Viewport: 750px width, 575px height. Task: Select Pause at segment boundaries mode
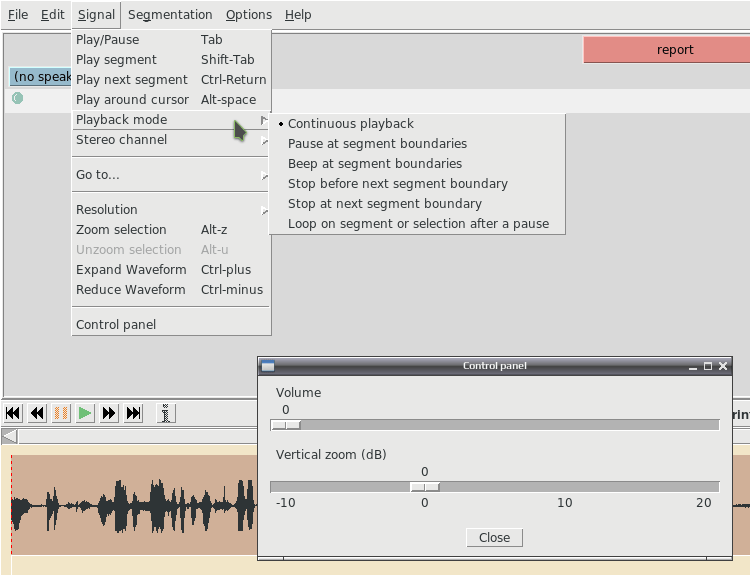(417, 144)
